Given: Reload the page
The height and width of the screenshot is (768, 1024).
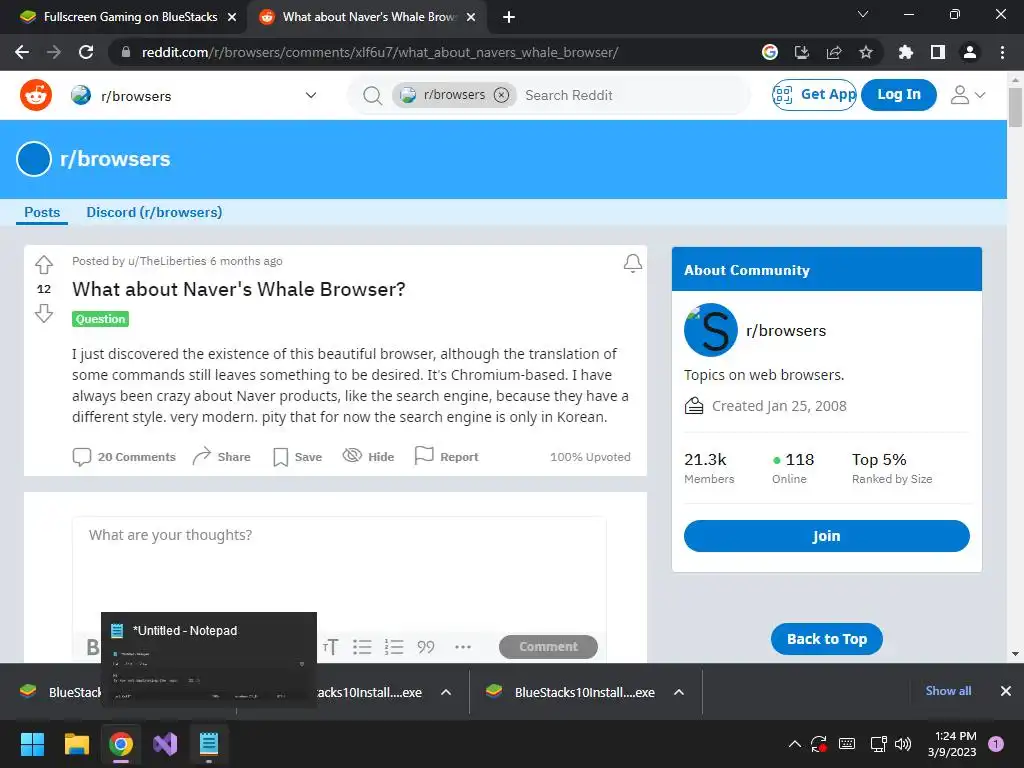Looking at the screenshot, I should pos(86,52).
